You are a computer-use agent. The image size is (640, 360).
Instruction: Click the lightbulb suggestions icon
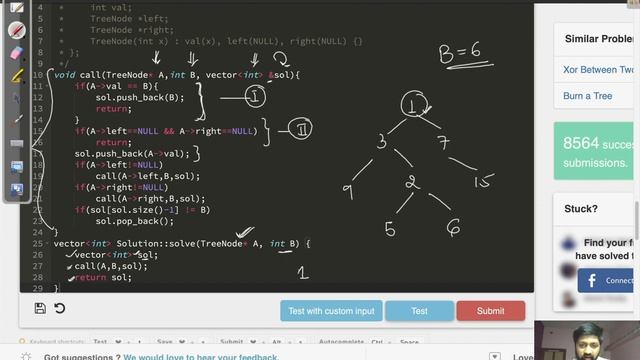(26, 357)
